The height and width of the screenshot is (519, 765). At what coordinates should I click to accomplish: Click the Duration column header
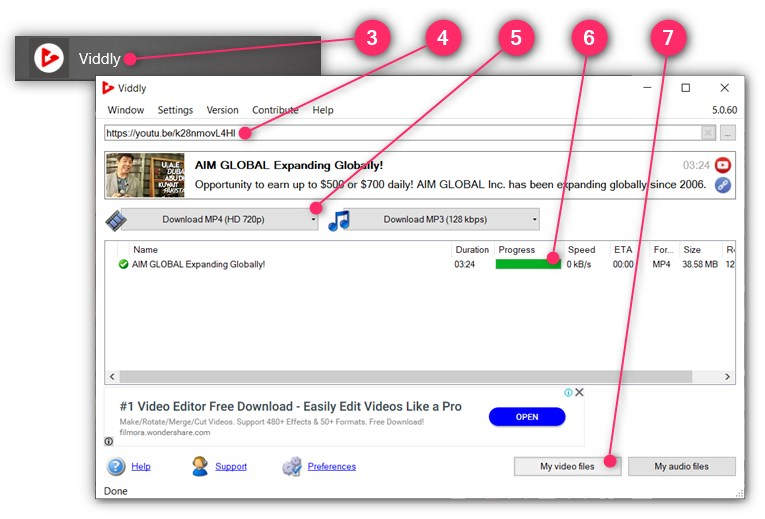472,250
